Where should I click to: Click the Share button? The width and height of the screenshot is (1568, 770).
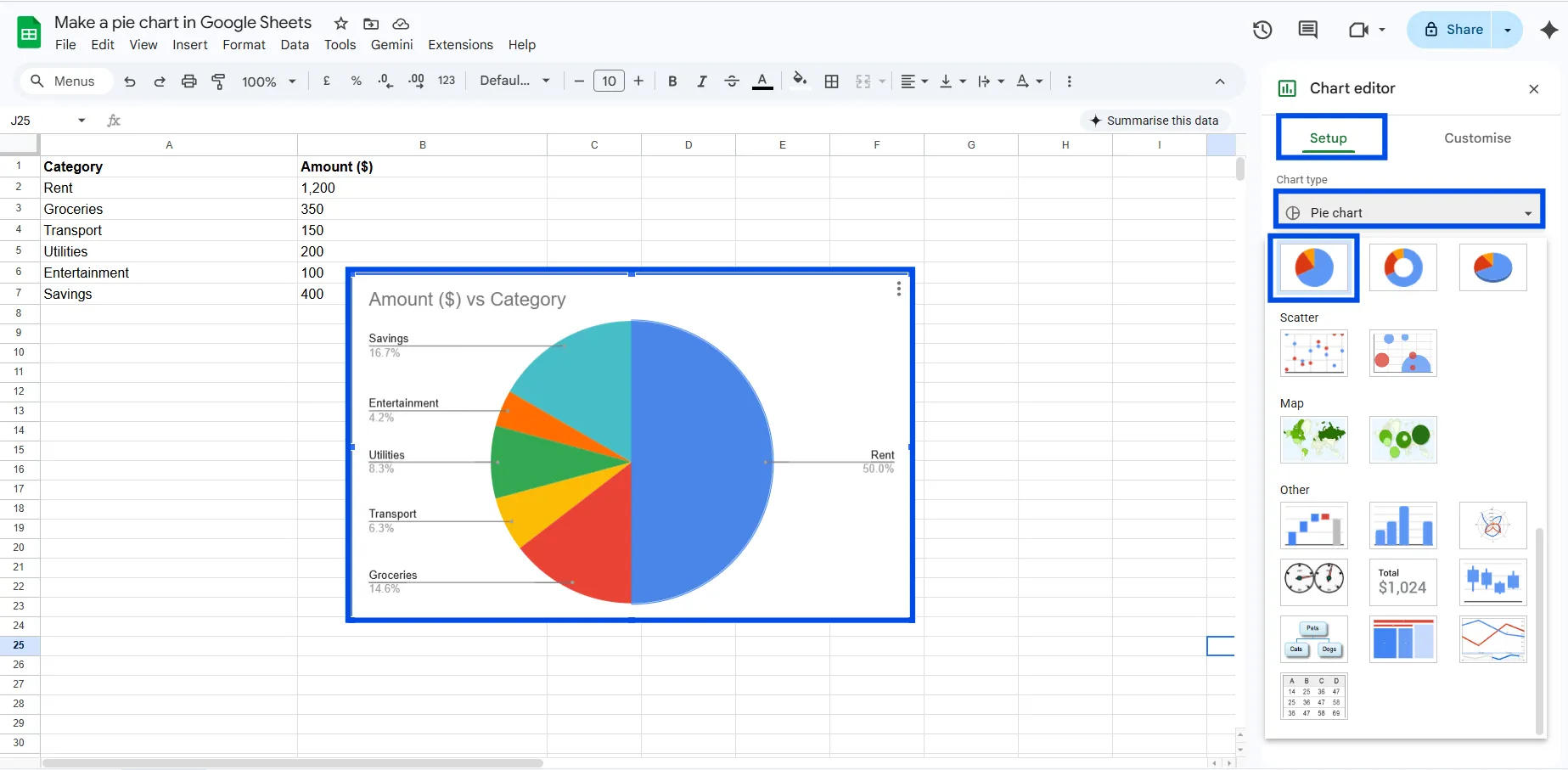click(x=1453, y=30)
